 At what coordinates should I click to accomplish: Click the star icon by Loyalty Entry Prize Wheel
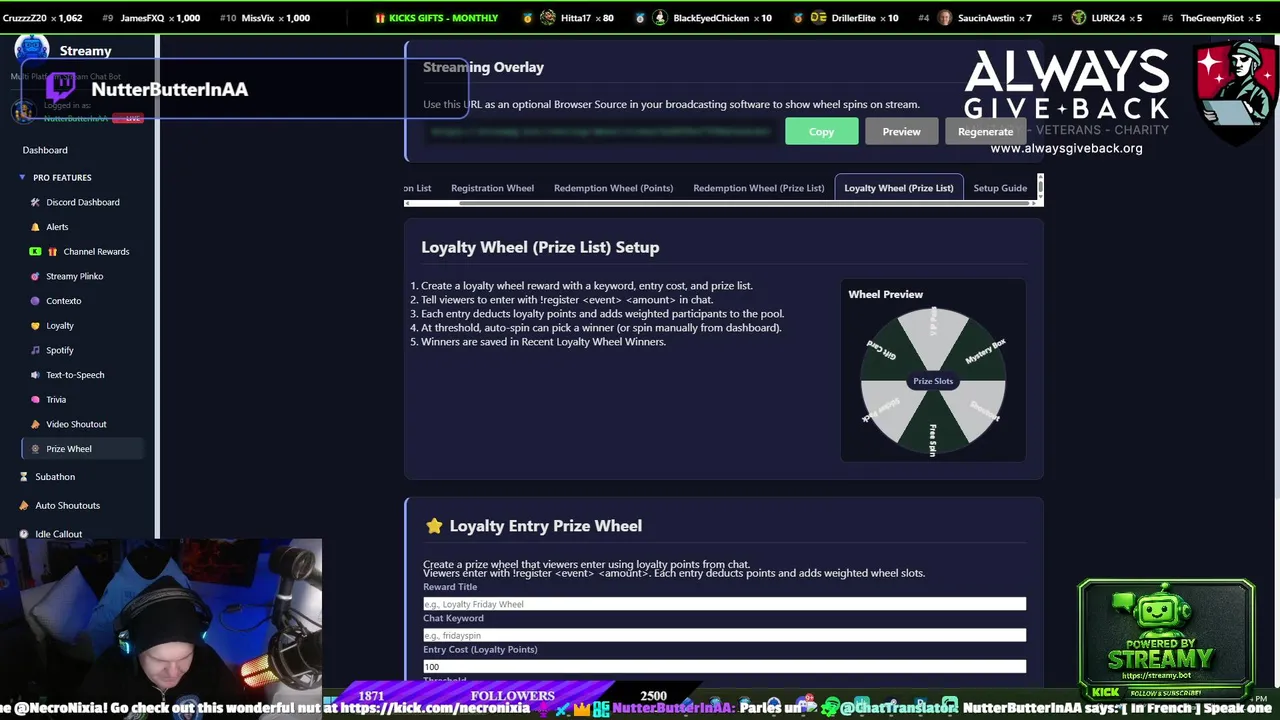pyautogui.click(x=434, y=525)
